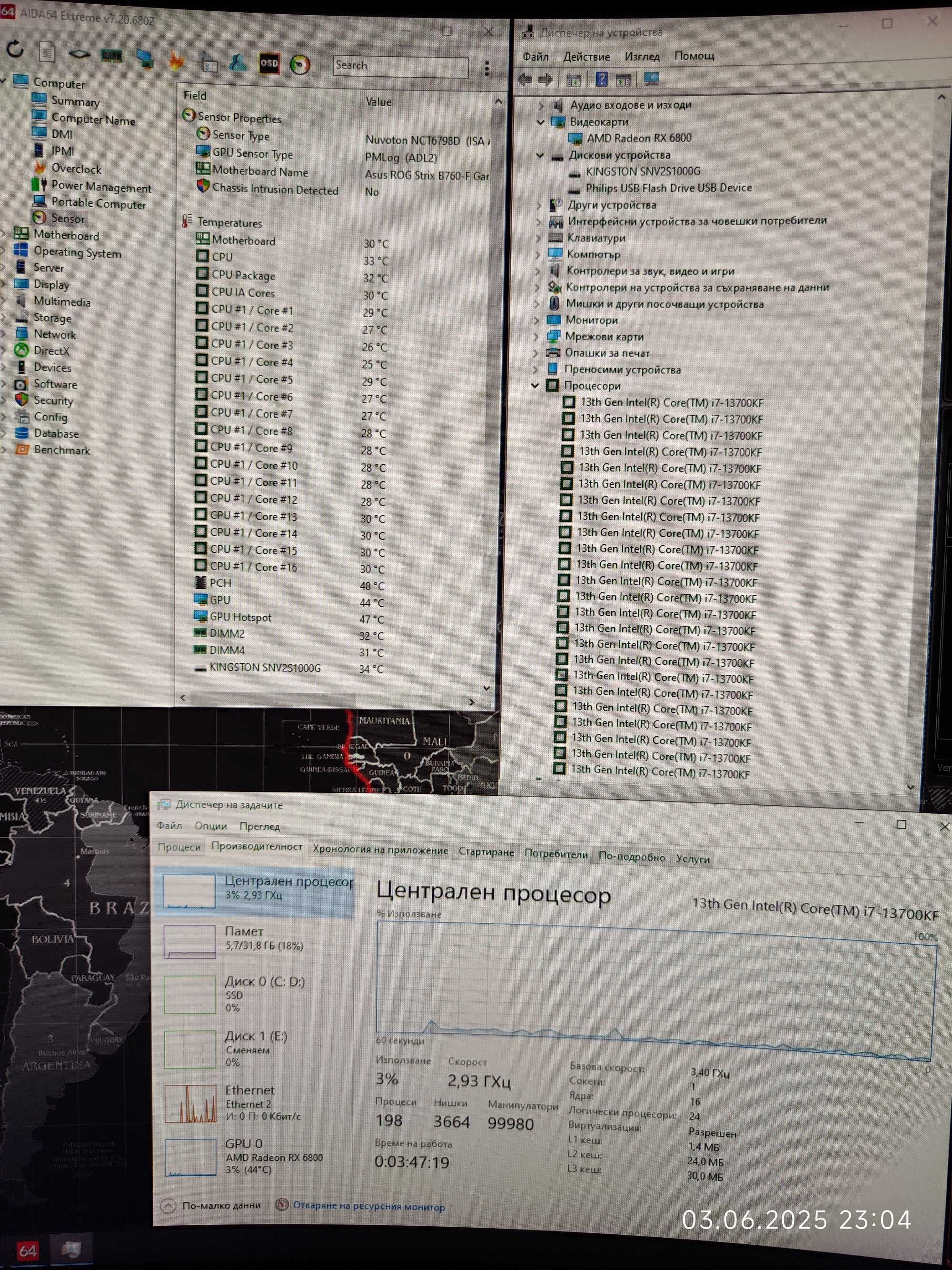Click AIDA64 vertical scrollbar down arrow
Image resolution: width=952 pixels, height=1270 pixels.
click(486, 687)
